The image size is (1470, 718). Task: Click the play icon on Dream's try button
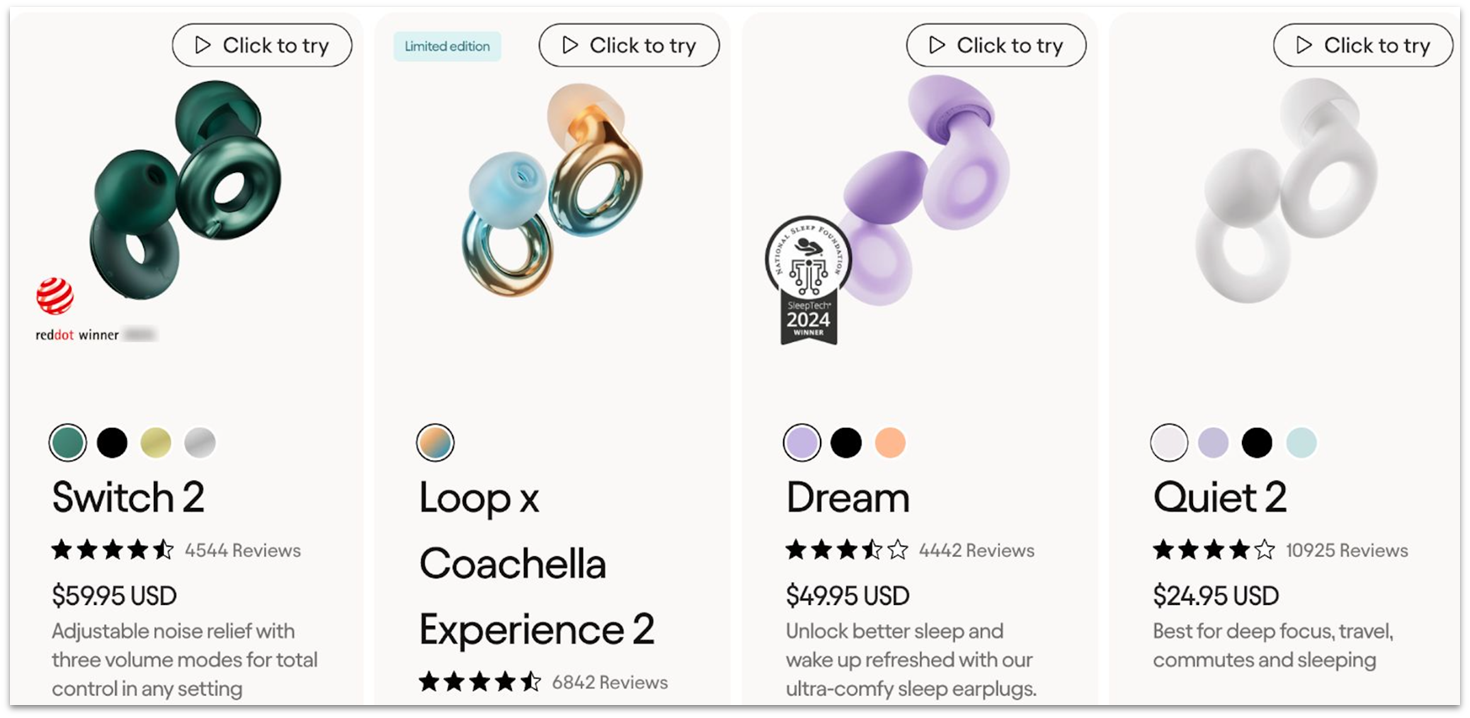pyautogui.click(x=935, y=44)
